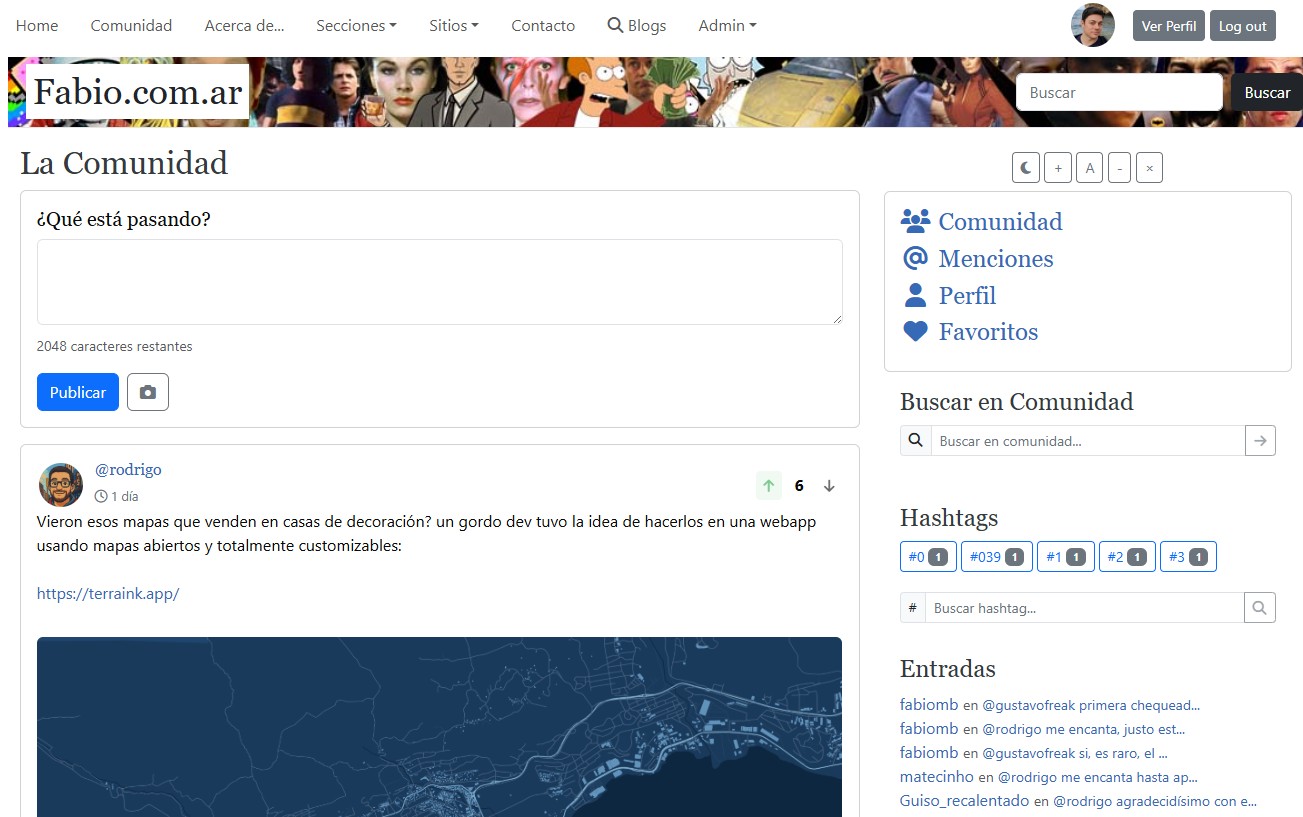Click the × accessibility reset button
This screenshot has width=1303, height=817.
coord(1150,169)
